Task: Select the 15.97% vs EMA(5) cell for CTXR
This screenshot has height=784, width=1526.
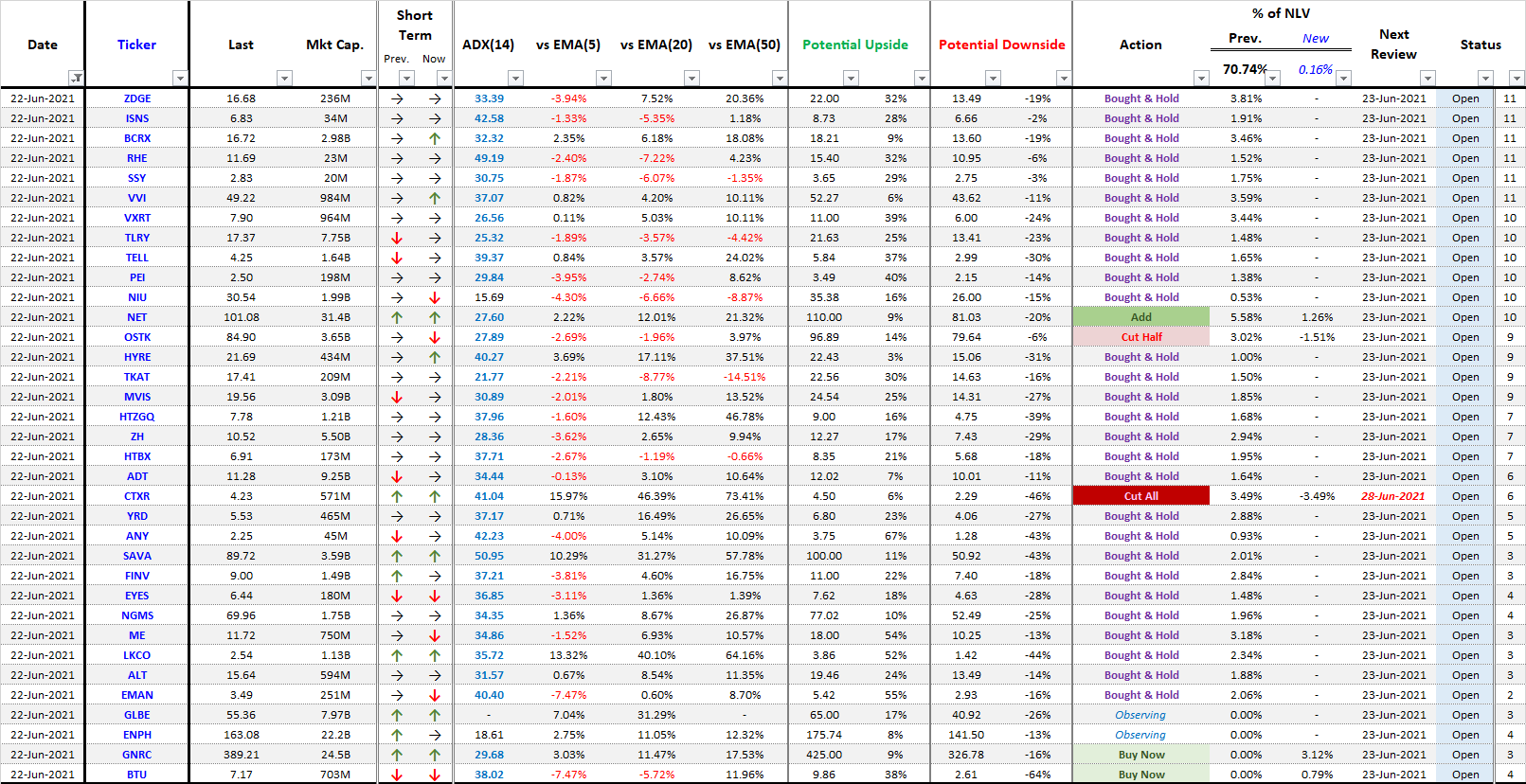Action: [x=568, y=496]
